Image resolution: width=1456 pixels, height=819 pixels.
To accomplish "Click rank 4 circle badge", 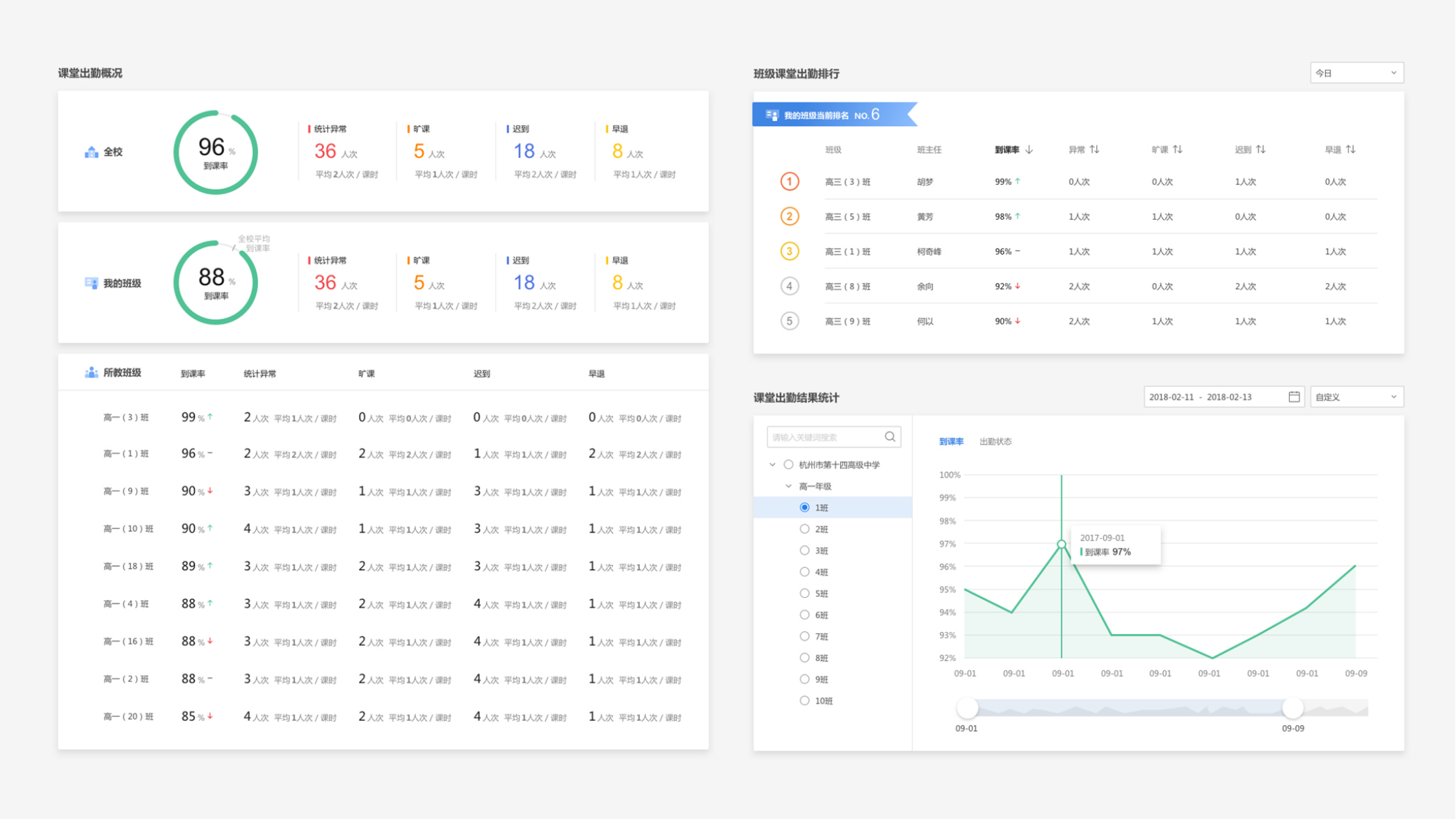I will [789, 286].
